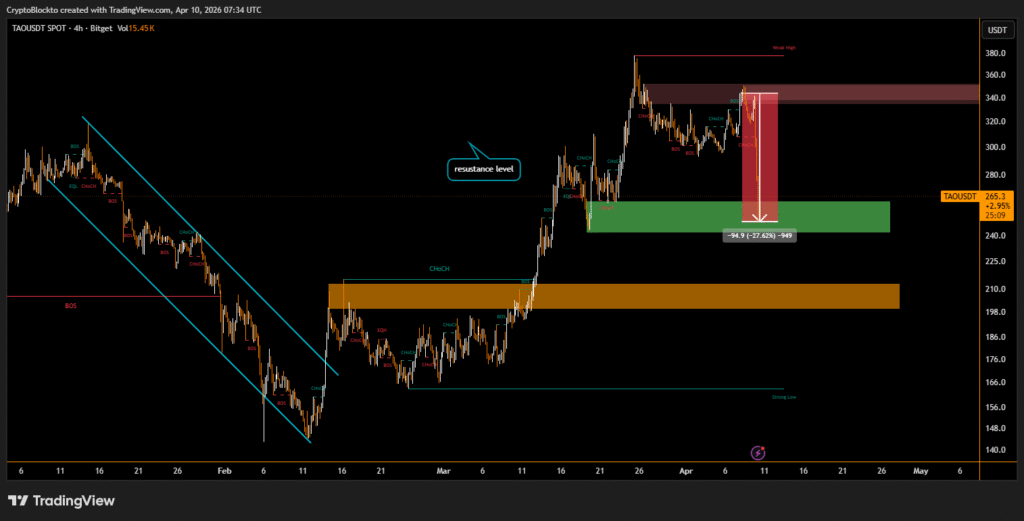The height and width of the screenshot is (521, 1024).
Task: Click the purple lightning bolt icon
Action: click(x=758, y=452)
